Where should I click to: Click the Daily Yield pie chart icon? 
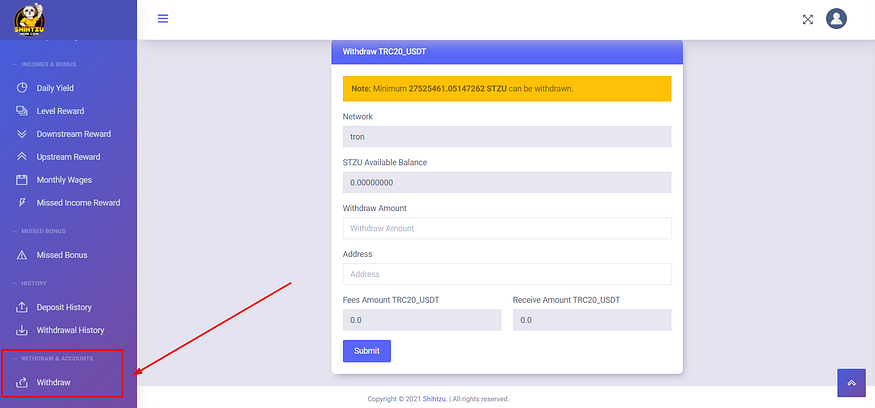coord(22,88)
